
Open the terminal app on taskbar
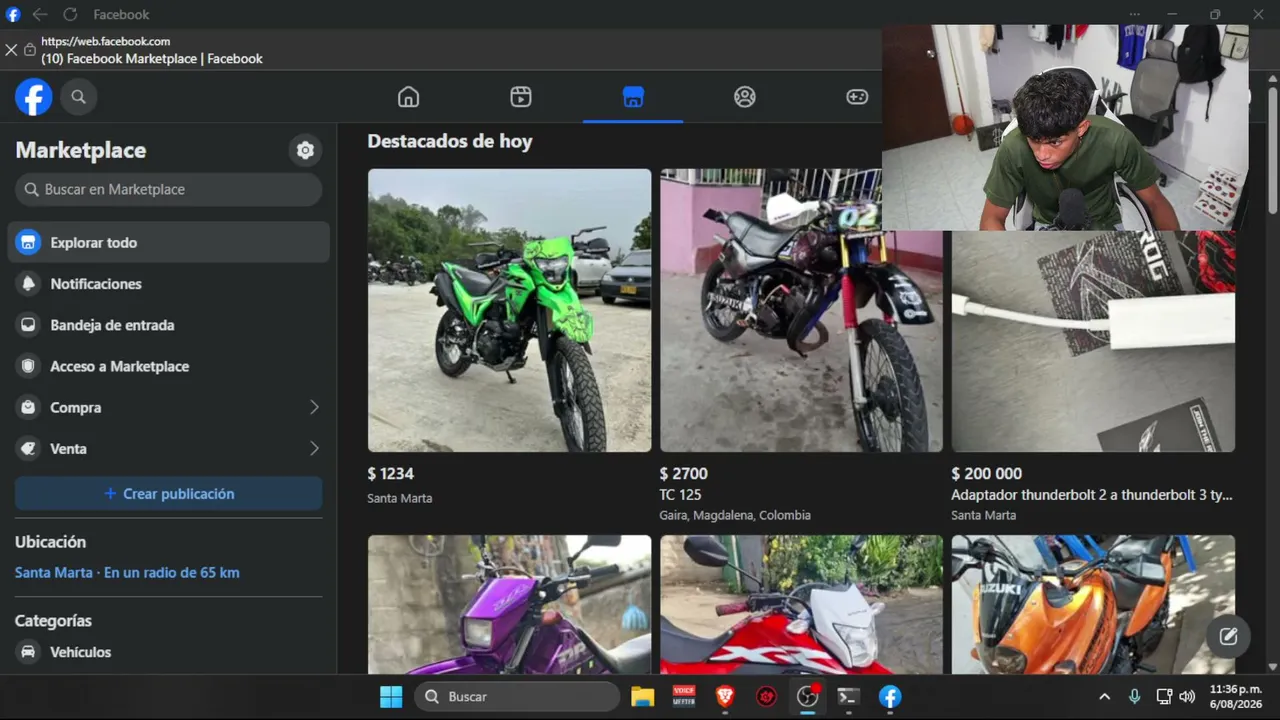click(x=848, y=697)
